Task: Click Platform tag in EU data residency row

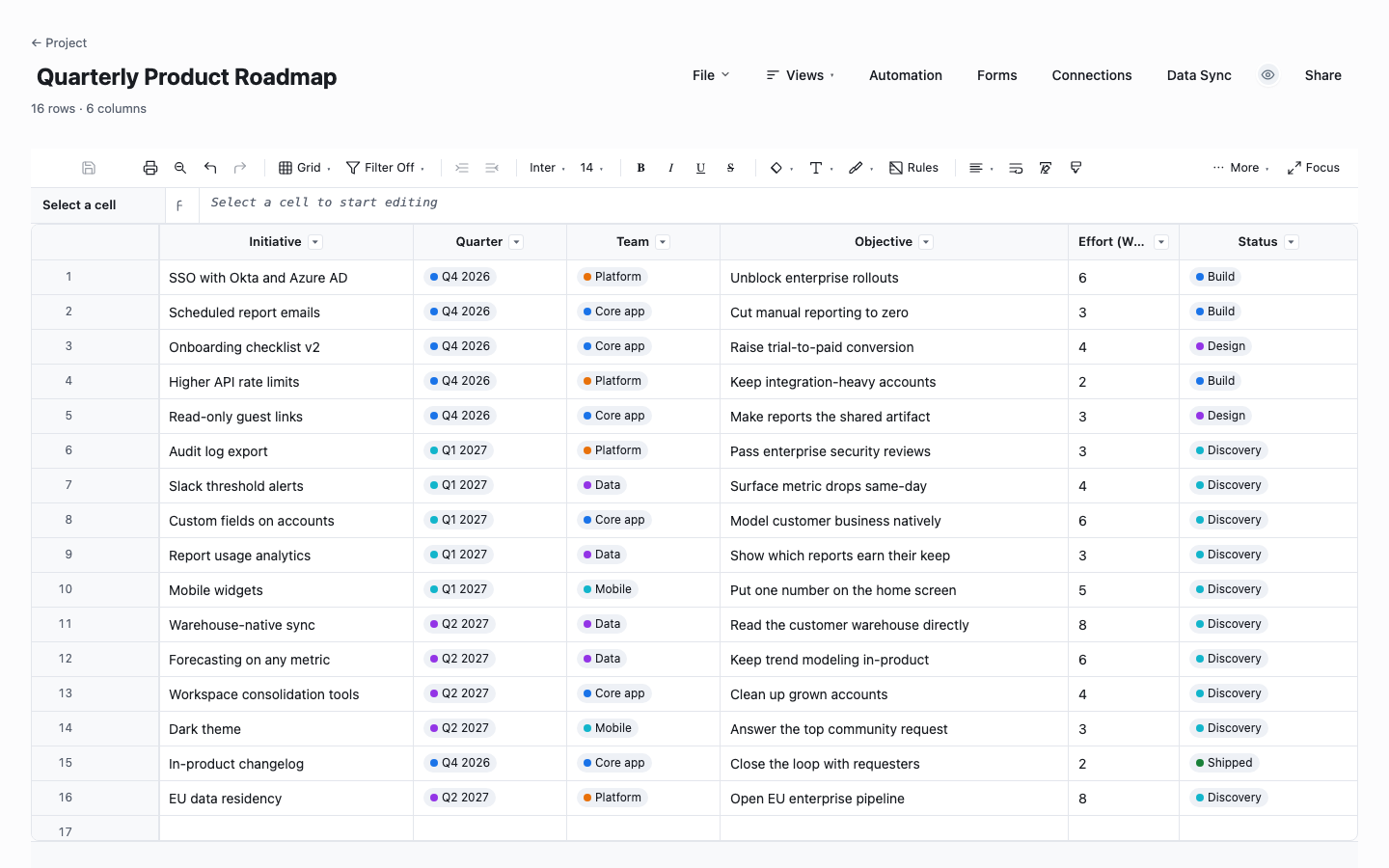Action: [612, 798]
